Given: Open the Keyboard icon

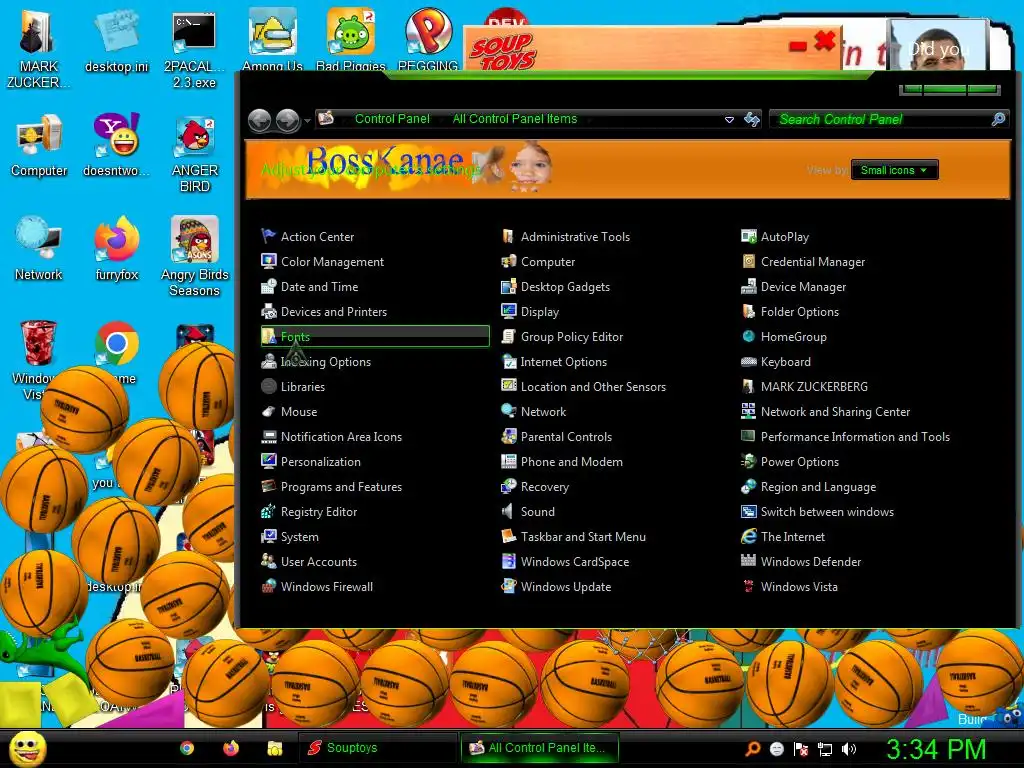Looking at the screenshot, I should (748, 361).
